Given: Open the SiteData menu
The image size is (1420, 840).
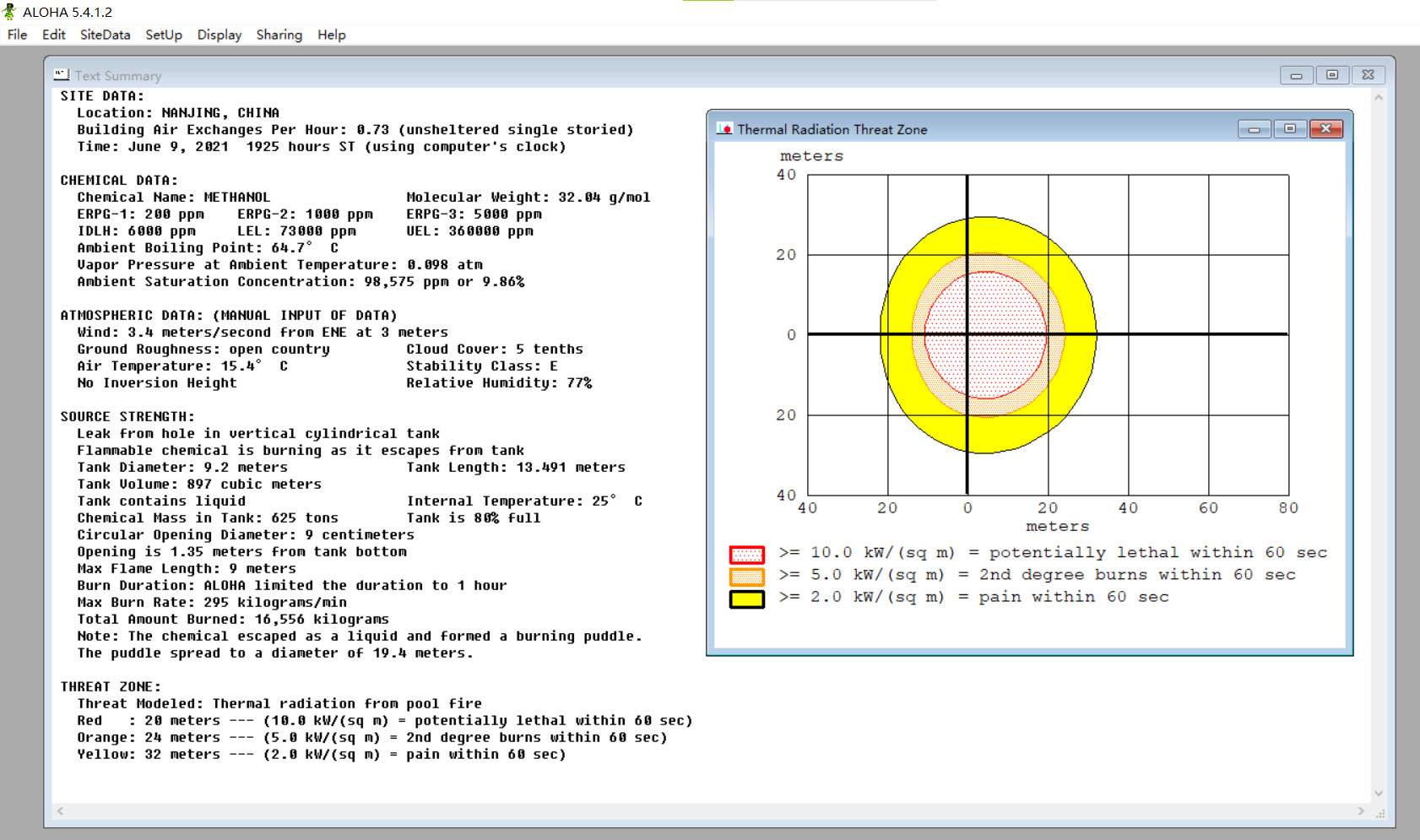Looking at the screenshot, I should (x=106, y=35).
